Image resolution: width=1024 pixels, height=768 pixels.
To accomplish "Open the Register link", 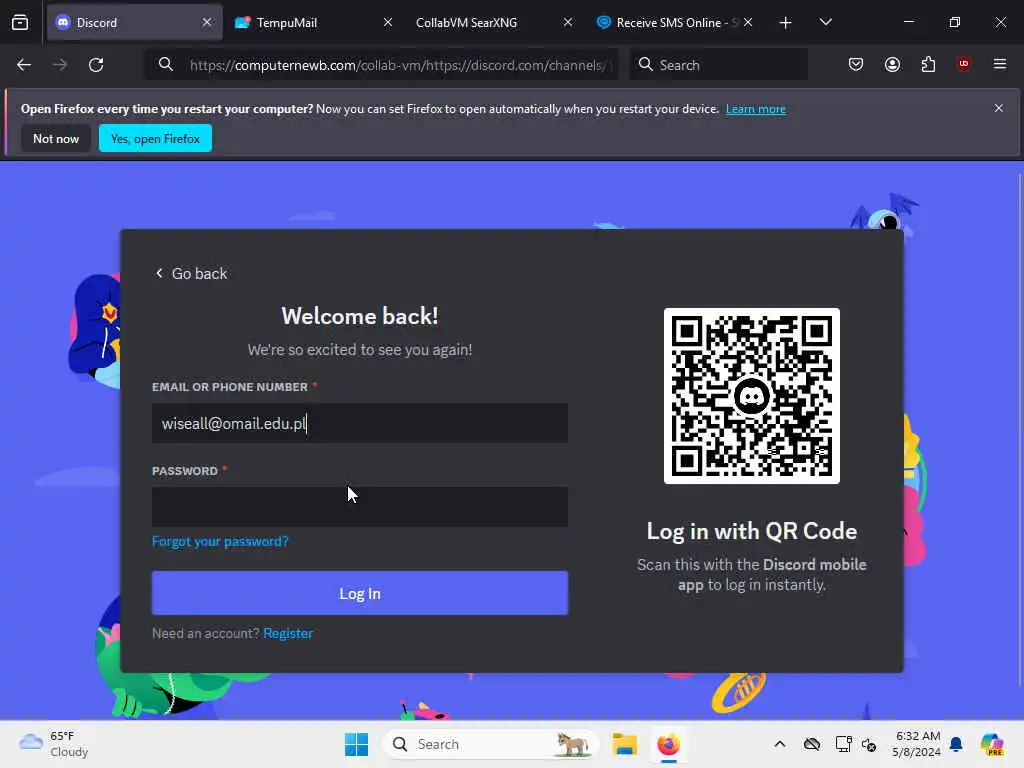I will coord(288,633).
